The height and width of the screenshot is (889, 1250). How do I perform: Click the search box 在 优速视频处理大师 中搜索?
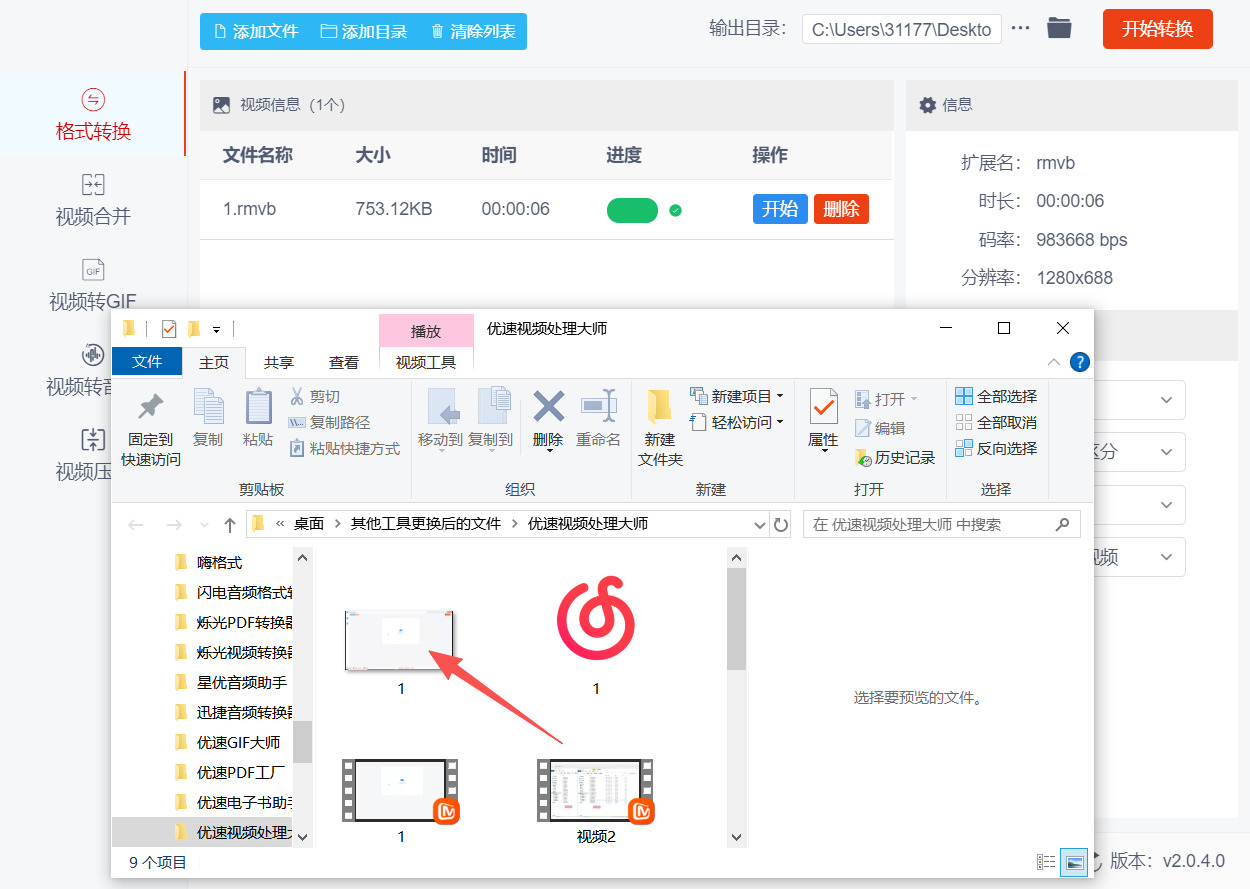pyautogui.click(x=941, y=524)
